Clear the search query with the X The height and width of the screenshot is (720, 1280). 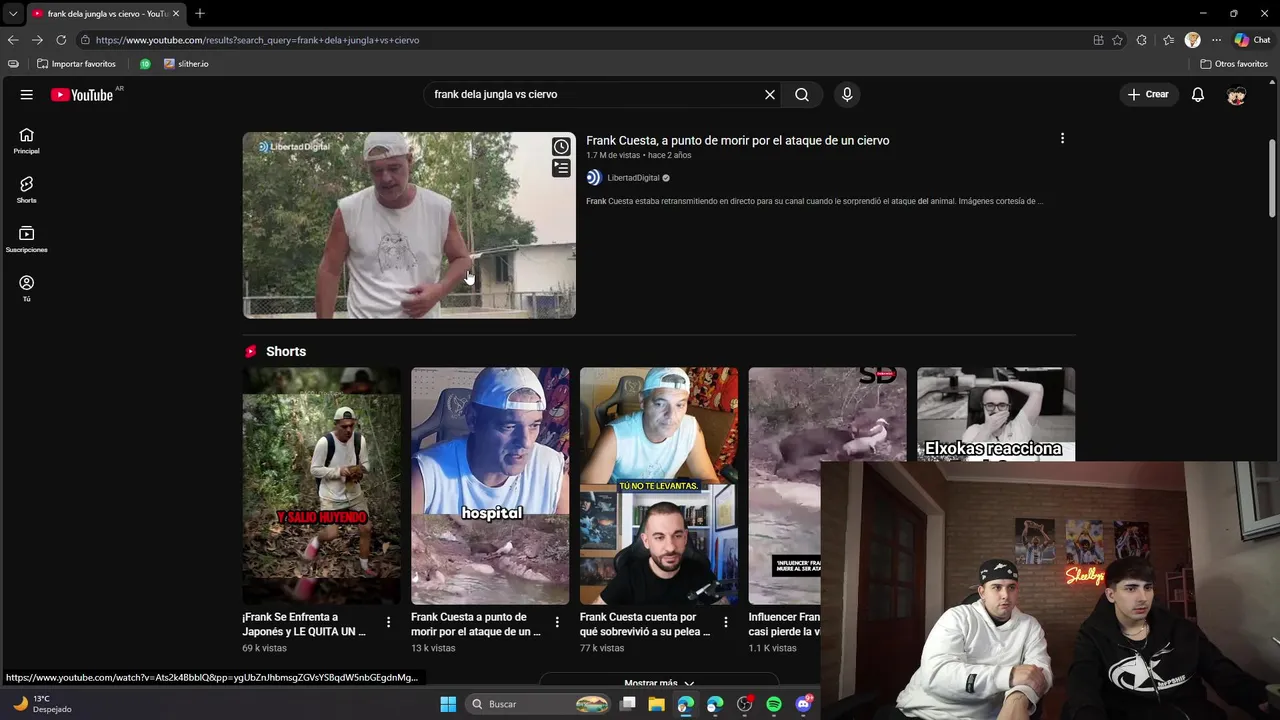770,94
